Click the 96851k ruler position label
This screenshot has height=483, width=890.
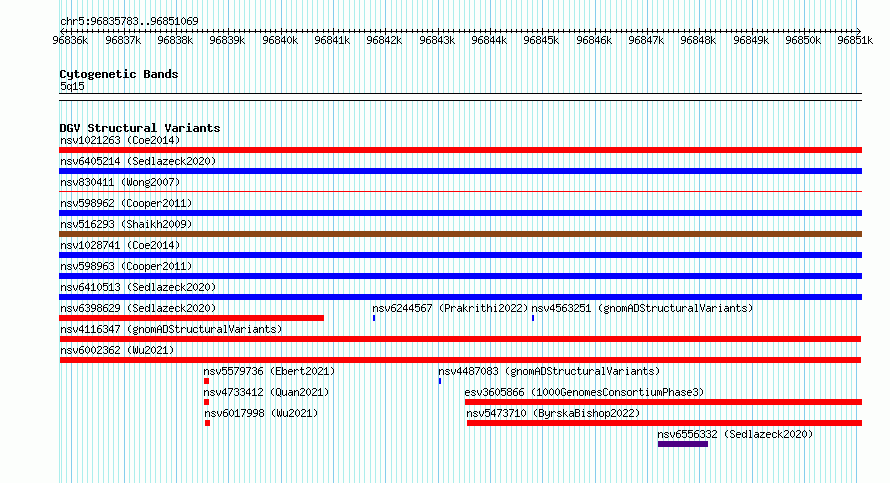point(855,40)
